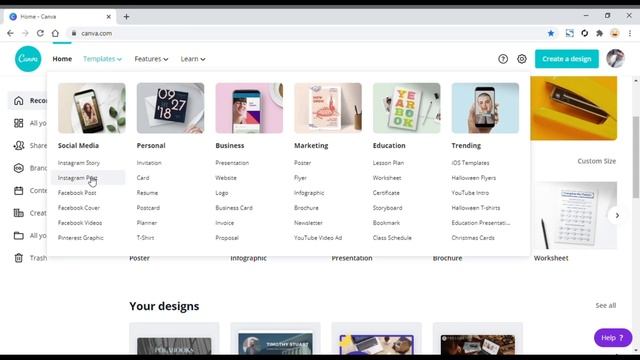Select Proposal under Business
Screen dimensions: 640x360
(227, 238)
